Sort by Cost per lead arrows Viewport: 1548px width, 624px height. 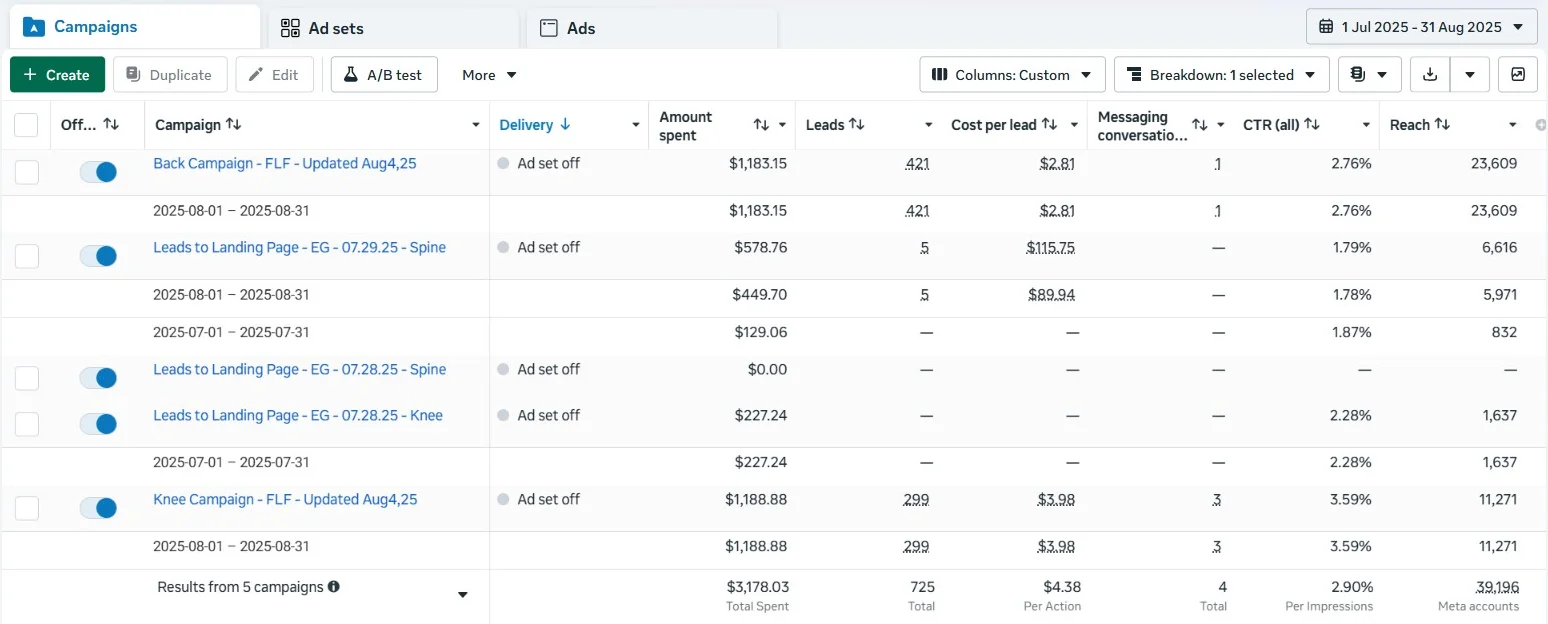coord(1049,124)
